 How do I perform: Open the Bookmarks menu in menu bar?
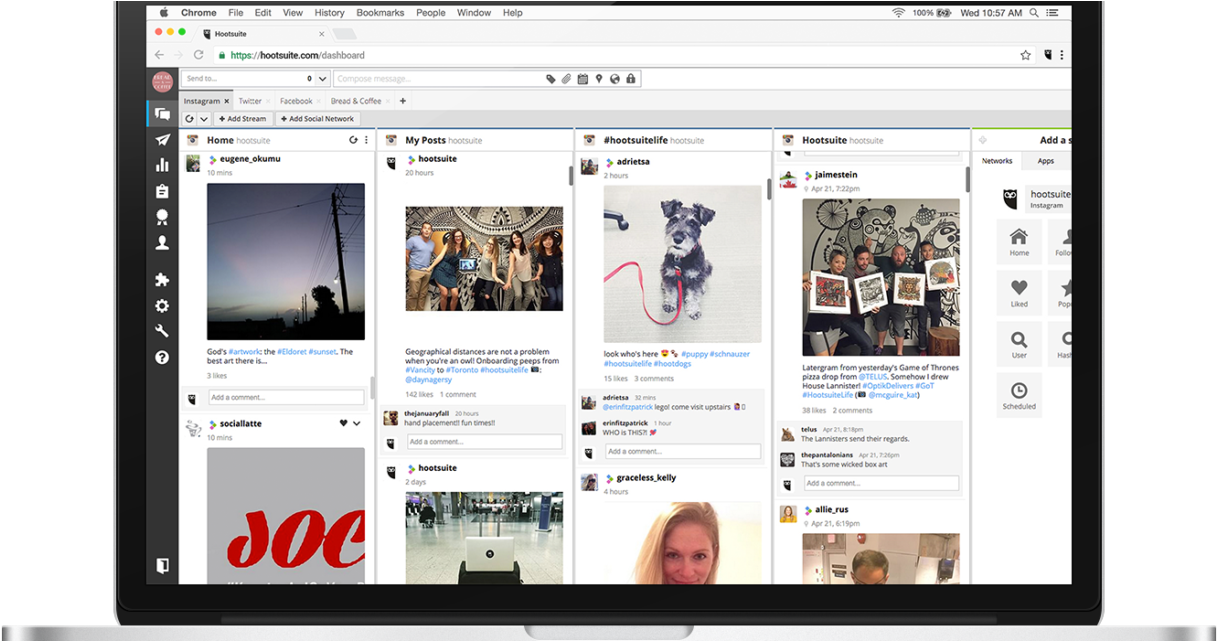tap(380, 13)
